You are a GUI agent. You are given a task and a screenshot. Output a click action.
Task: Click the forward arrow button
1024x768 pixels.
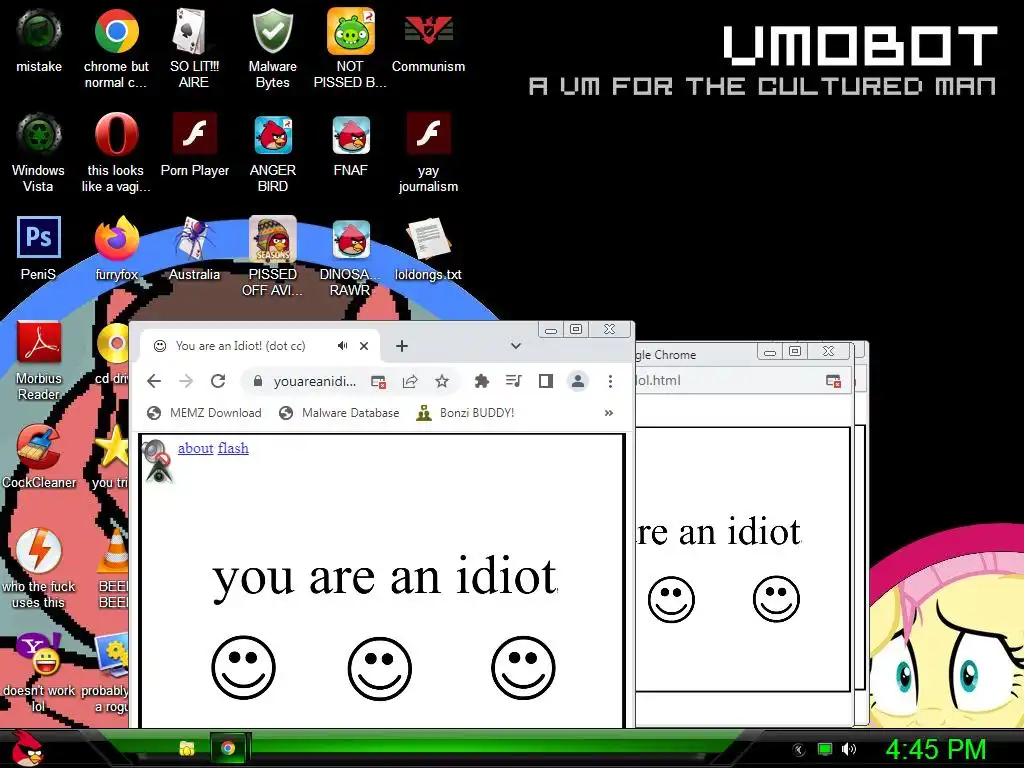point(186,381)
